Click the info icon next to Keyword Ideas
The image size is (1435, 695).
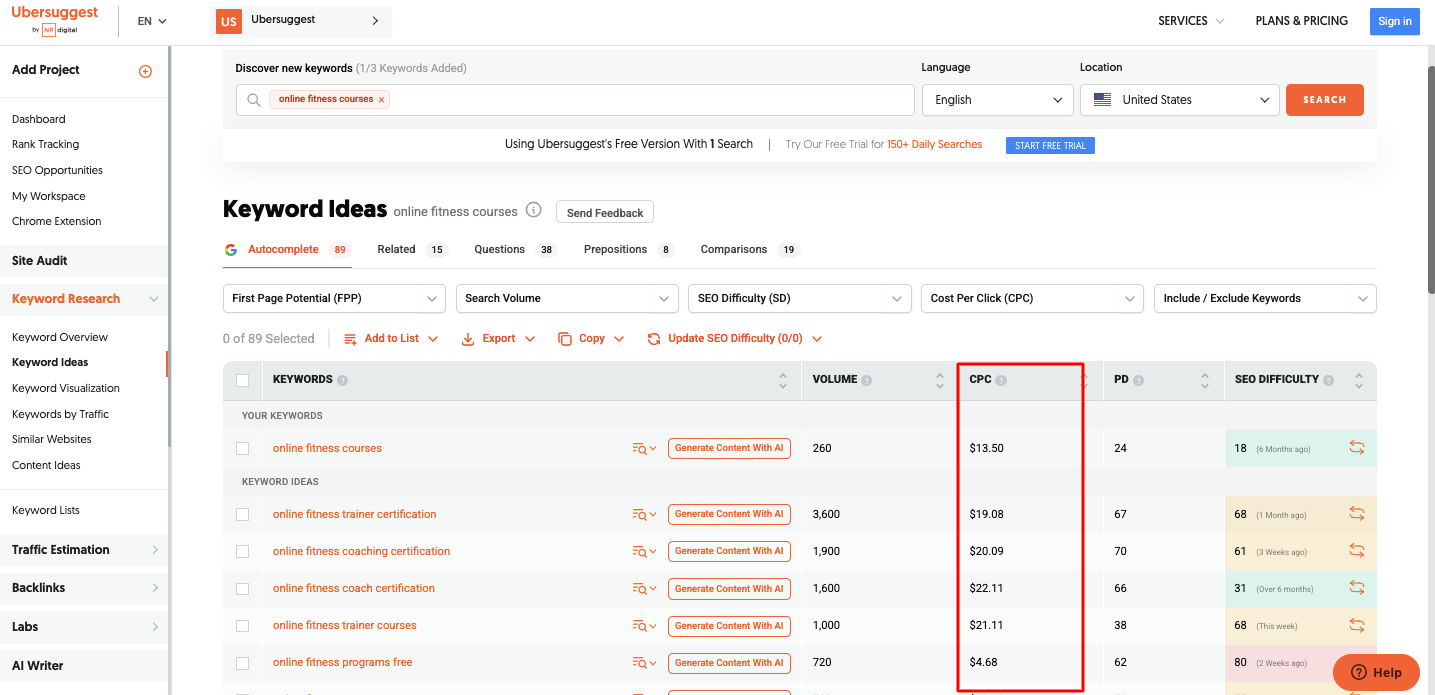tap(534, 210)
